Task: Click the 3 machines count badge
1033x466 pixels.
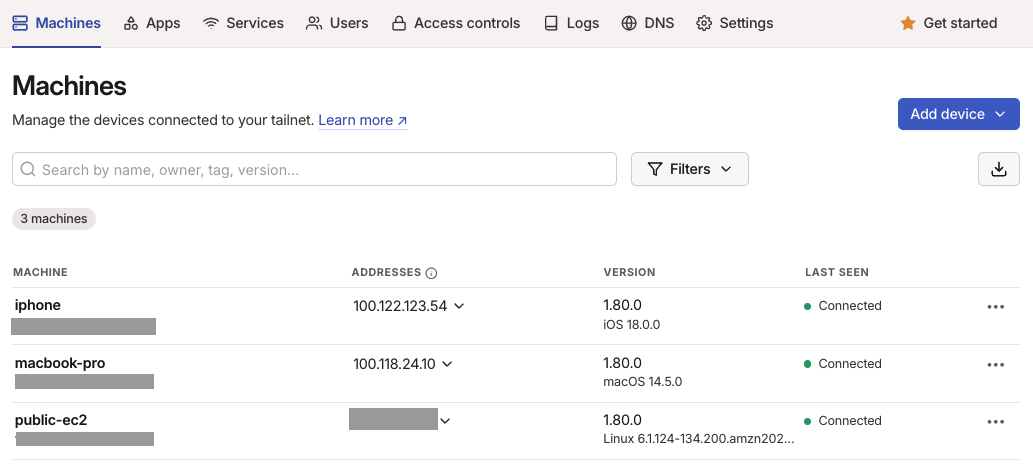Action: [54, 219]
